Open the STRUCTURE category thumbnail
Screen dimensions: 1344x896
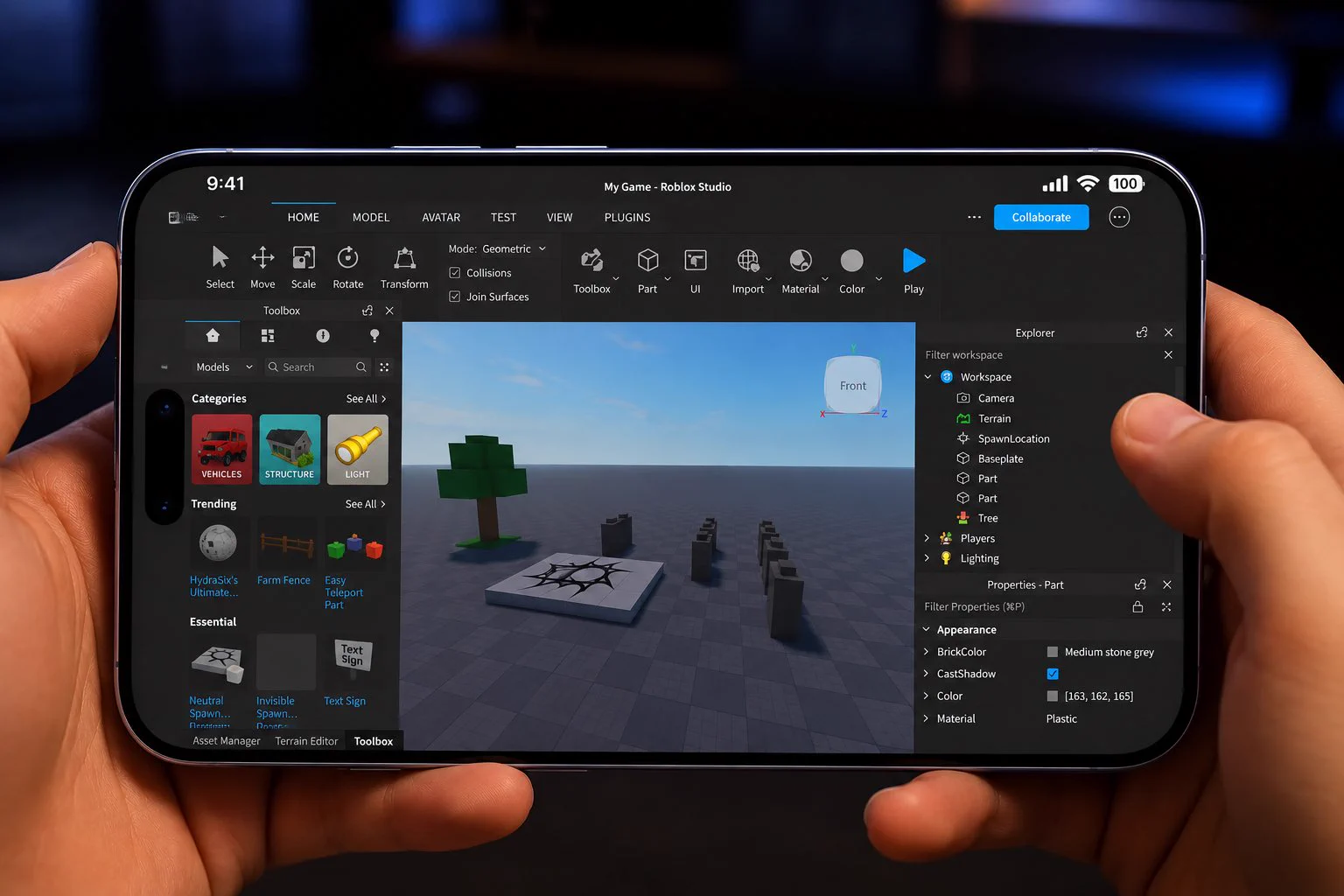tap(290, 449)
